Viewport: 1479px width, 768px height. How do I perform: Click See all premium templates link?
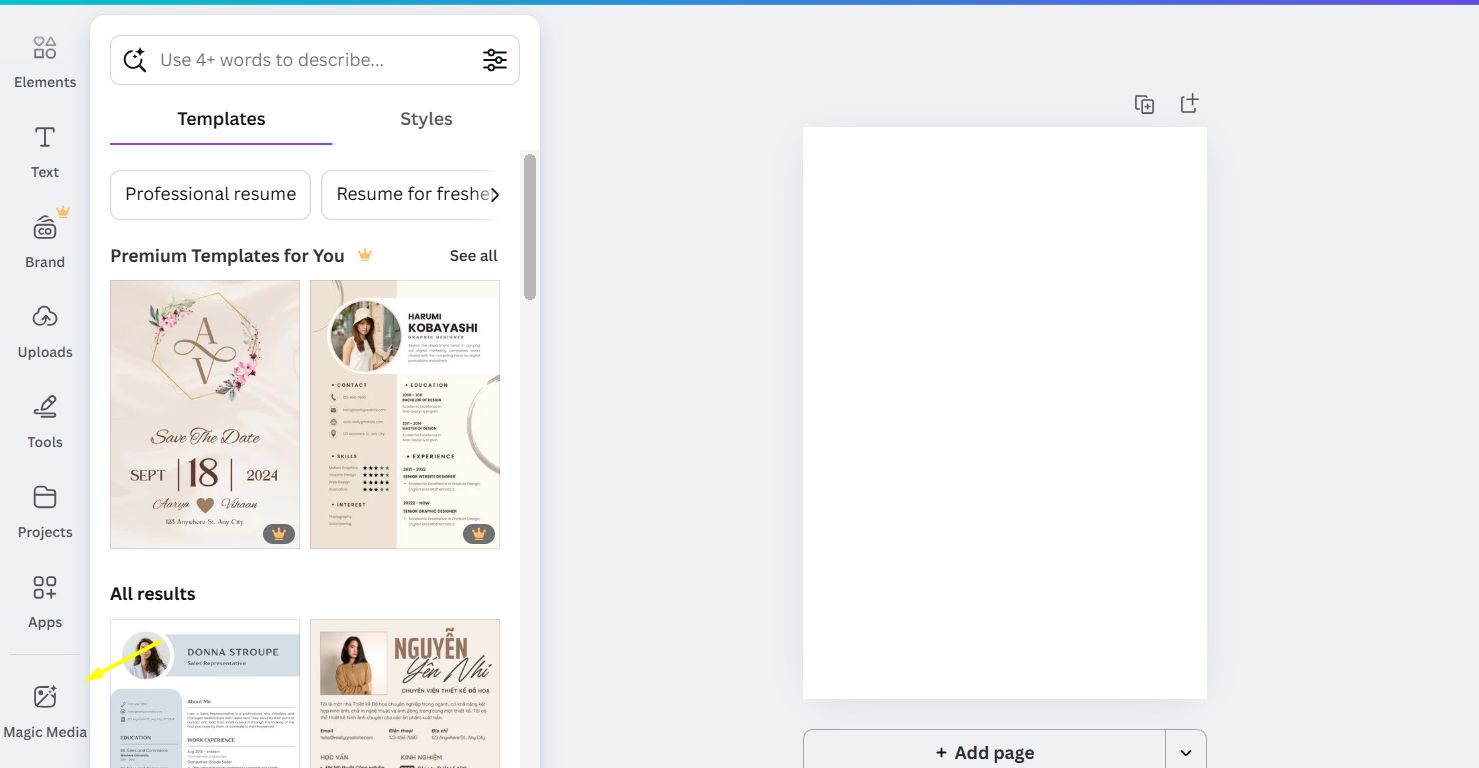point(473,256)
